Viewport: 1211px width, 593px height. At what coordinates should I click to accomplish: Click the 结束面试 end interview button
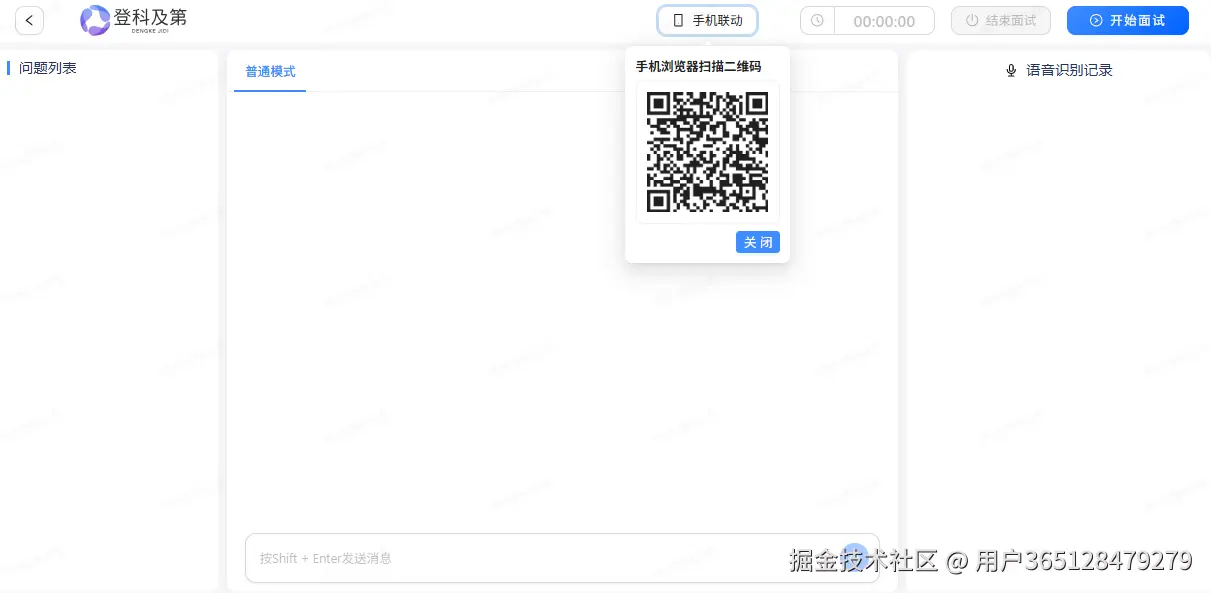(1001, 20)
